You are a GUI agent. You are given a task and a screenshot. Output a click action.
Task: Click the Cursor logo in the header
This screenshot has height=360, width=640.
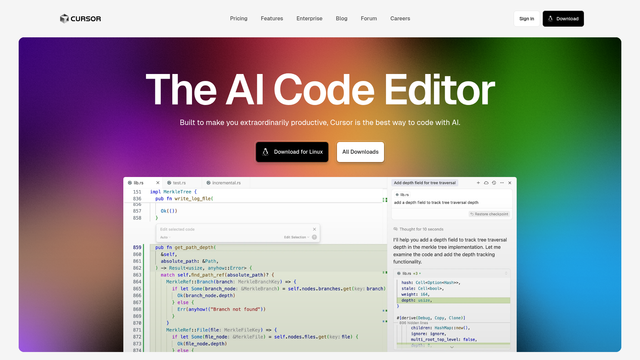click(x=80, y=18)
